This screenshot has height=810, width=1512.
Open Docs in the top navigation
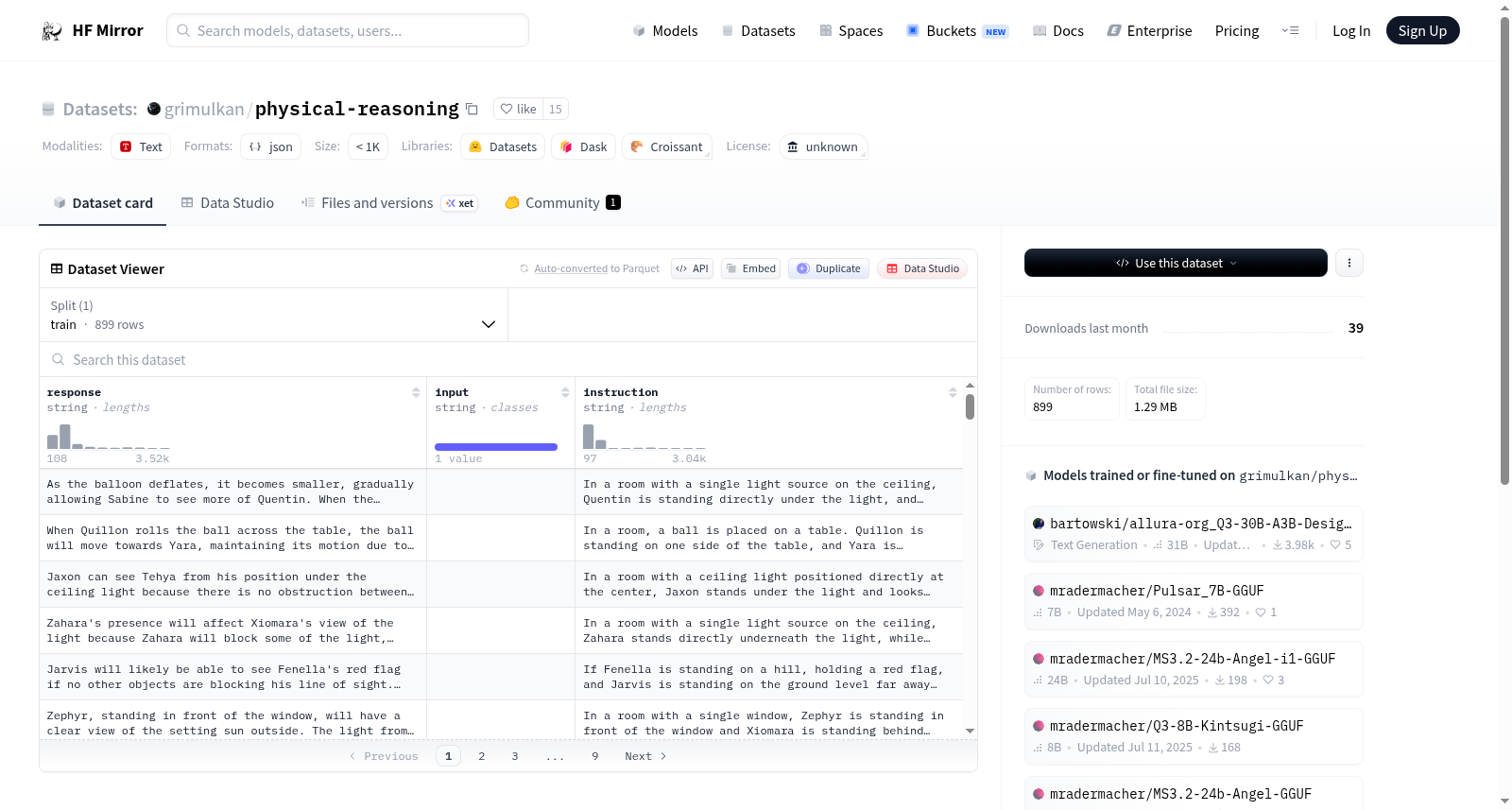[x=1058, y=31]
